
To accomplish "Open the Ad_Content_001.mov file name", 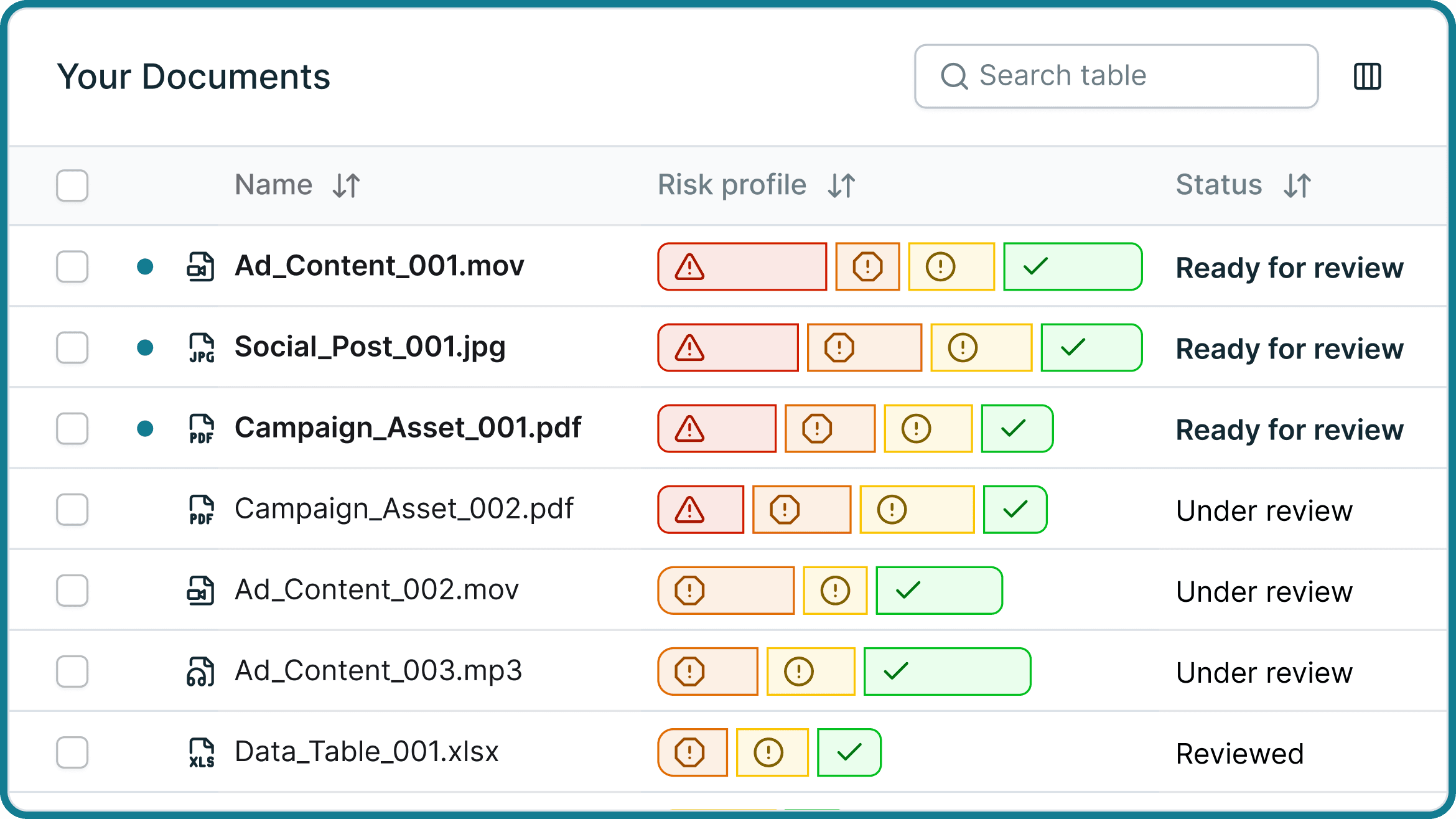I will 379,266.
